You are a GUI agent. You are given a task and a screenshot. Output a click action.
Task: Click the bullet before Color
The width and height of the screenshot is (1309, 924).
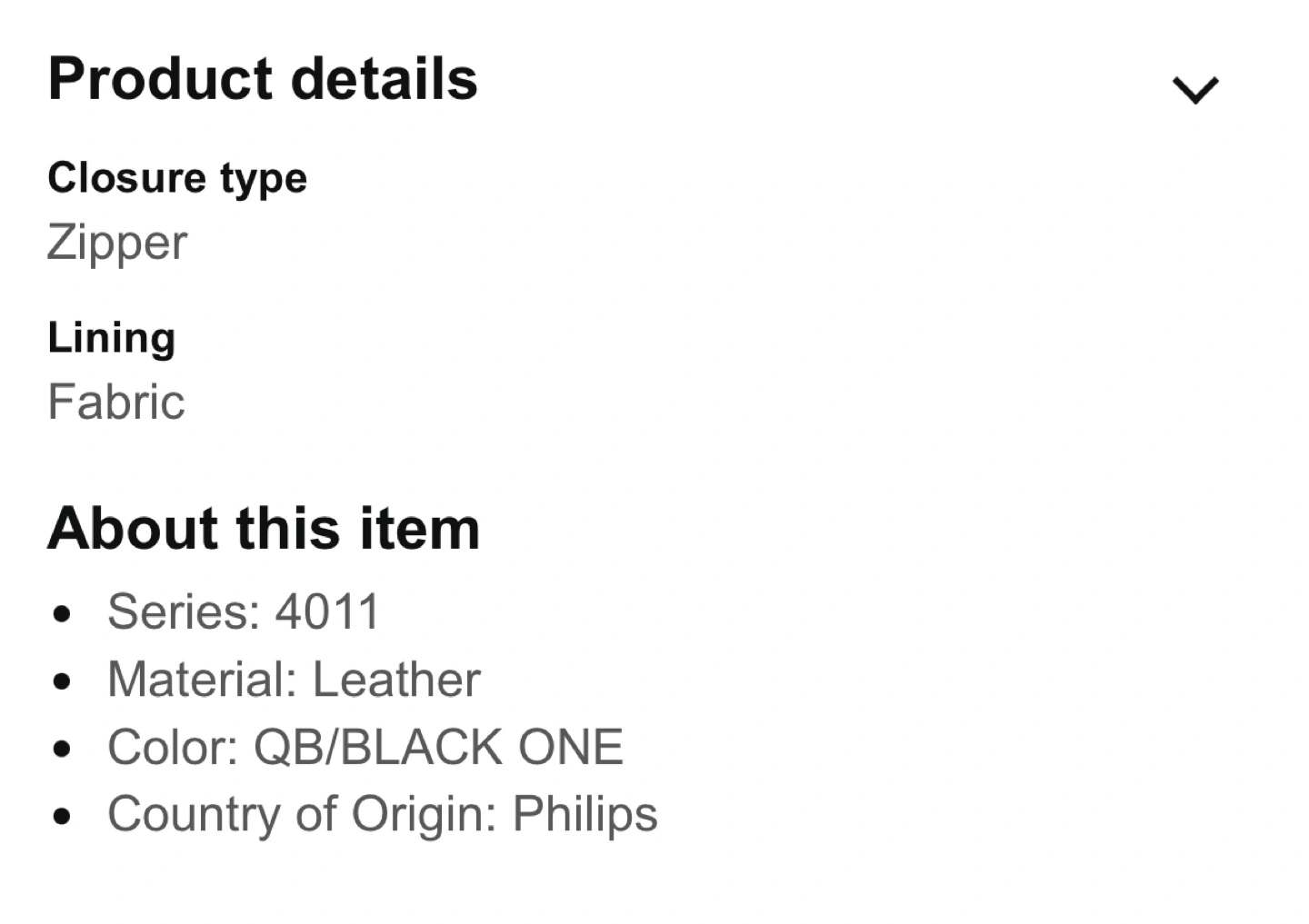[62, 750]
